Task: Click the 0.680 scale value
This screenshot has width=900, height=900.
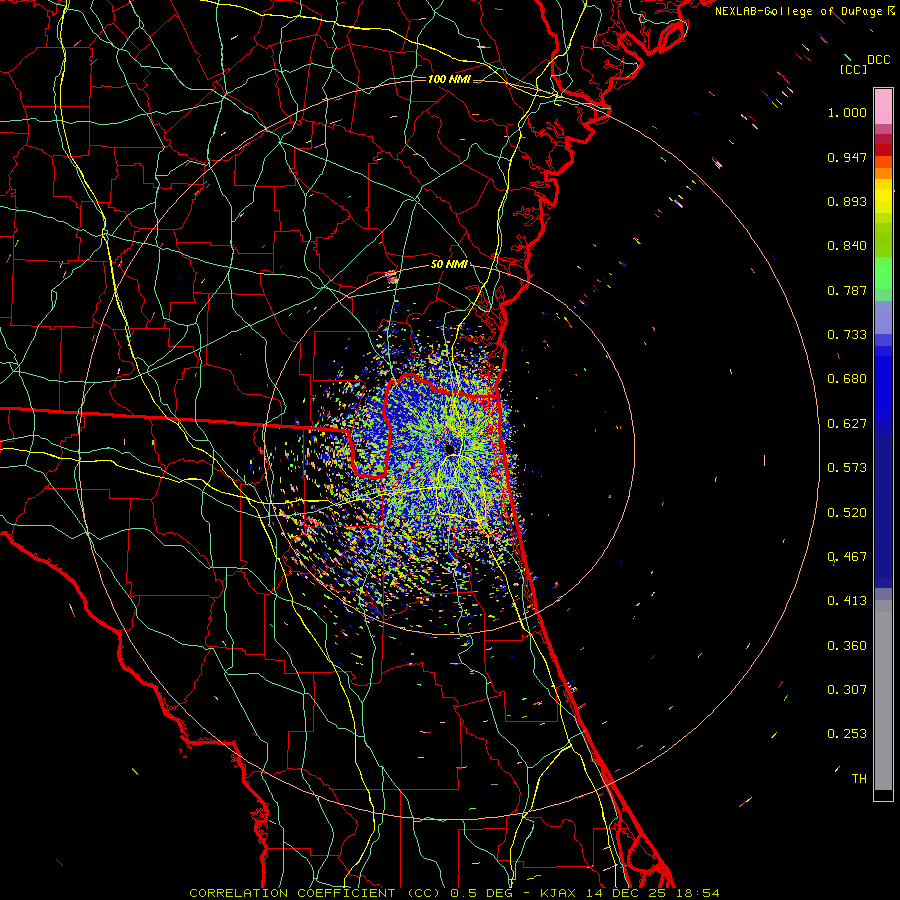Action: pos(847,379)
